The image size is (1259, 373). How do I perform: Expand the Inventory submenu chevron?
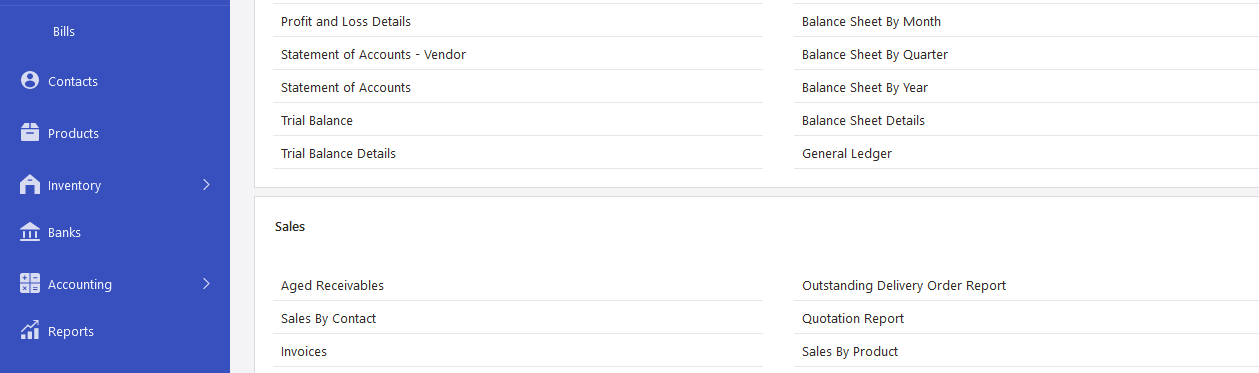[x=206, y=184]
